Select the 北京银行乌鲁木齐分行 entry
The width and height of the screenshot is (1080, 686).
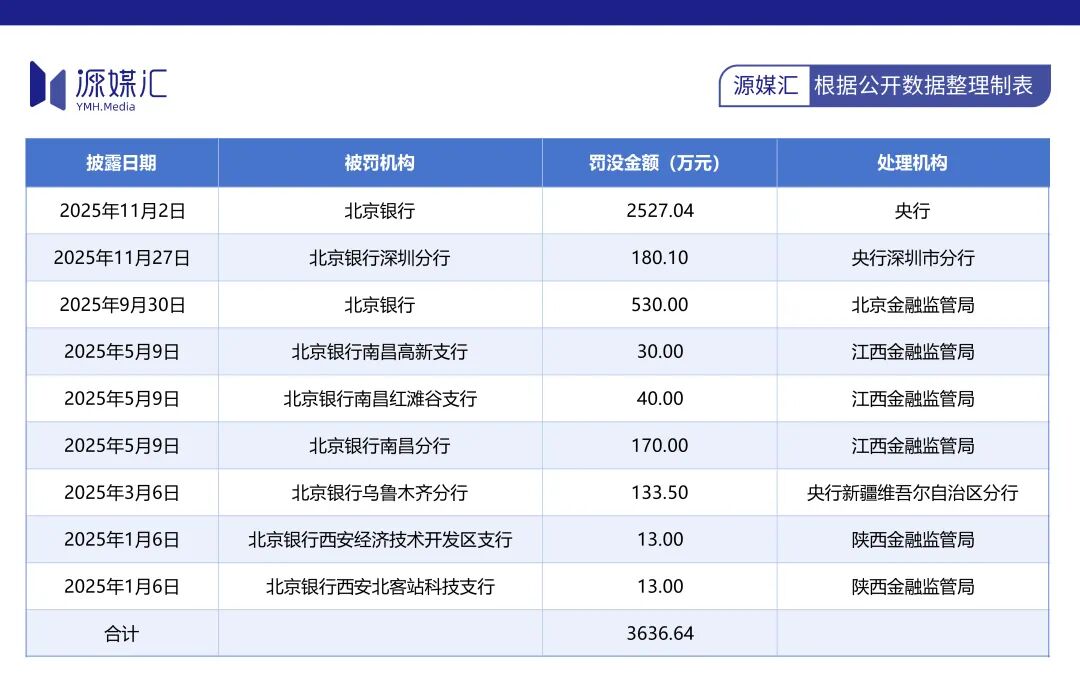(380, 492)
